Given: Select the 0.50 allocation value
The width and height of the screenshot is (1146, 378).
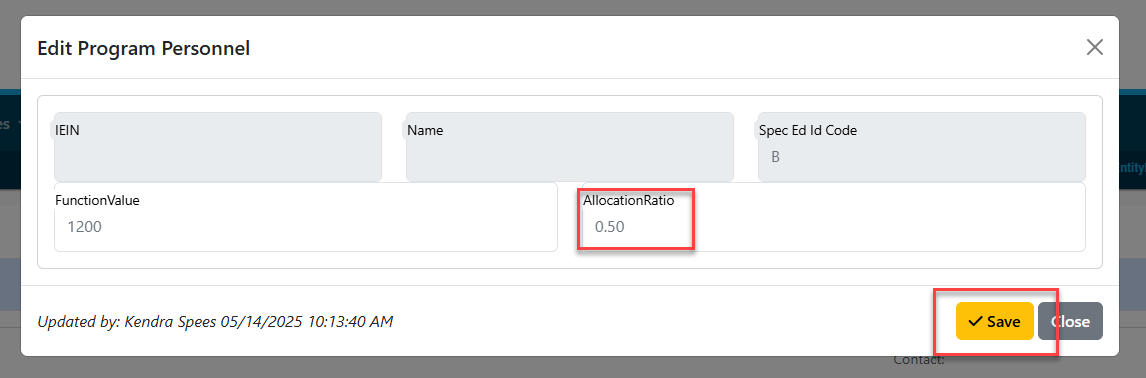Looking at the screenshot, I should tap(610, 227).
